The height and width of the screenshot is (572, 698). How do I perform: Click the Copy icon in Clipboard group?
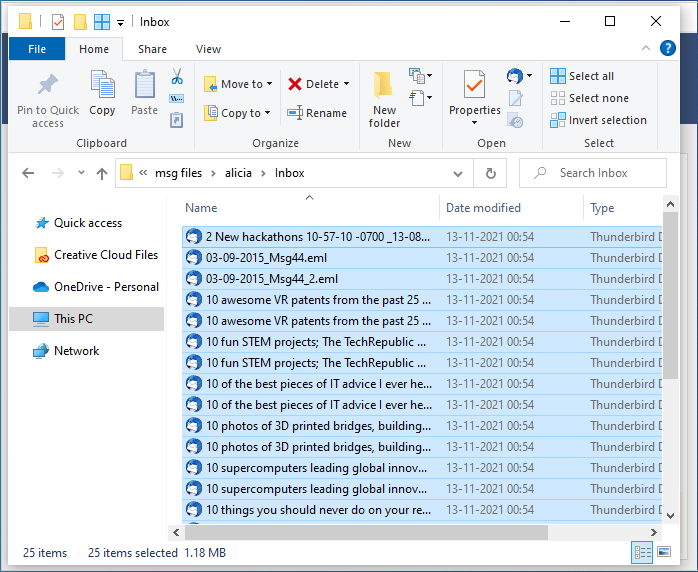102,86
